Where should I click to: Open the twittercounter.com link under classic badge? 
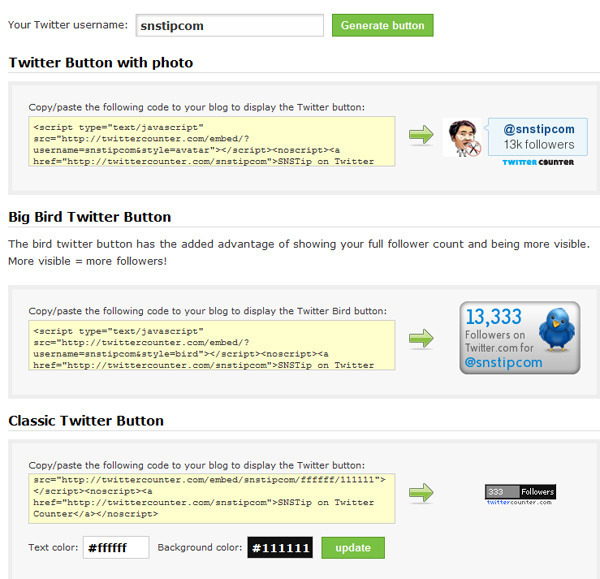(x=519, y=502)
